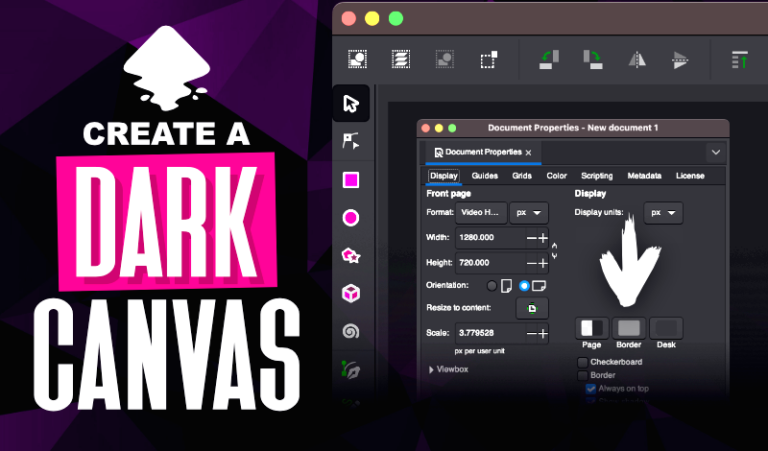
Task: Decrease Scale with minus button
Action: [531, 333]
